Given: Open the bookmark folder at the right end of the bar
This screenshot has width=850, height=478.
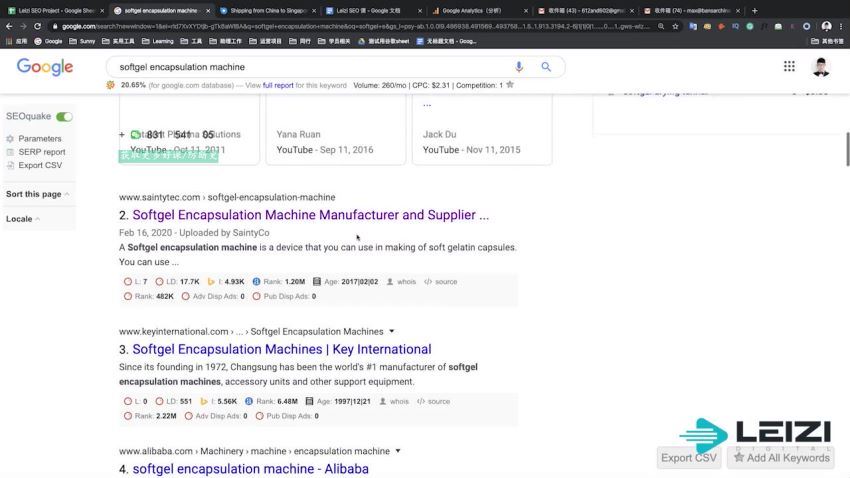Looking at the screenshot, I should pyautogui.click(x=827, y=41).
